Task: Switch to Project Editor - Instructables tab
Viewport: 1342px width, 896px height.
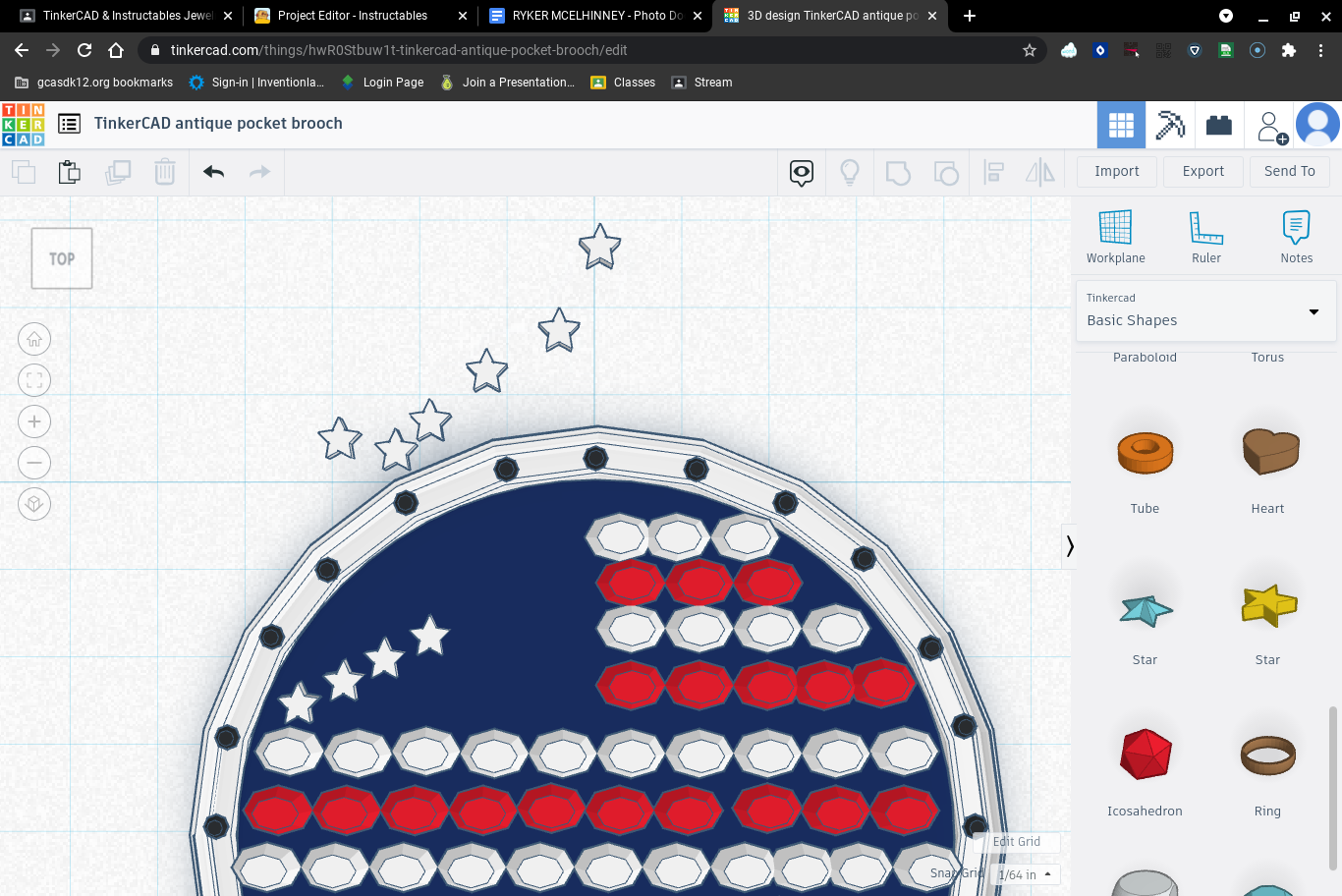Action: tap(360, 16)
